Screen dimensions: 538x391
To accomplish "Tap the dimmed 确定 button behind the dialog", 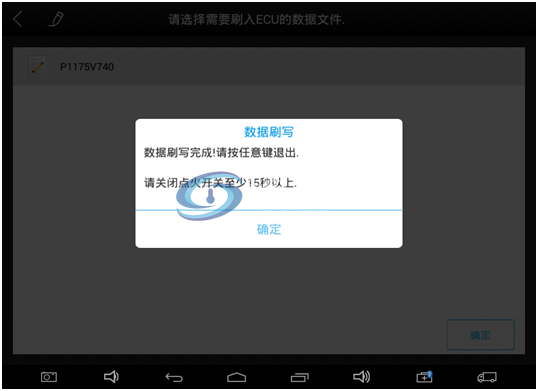I will click(x=480, y=335).
